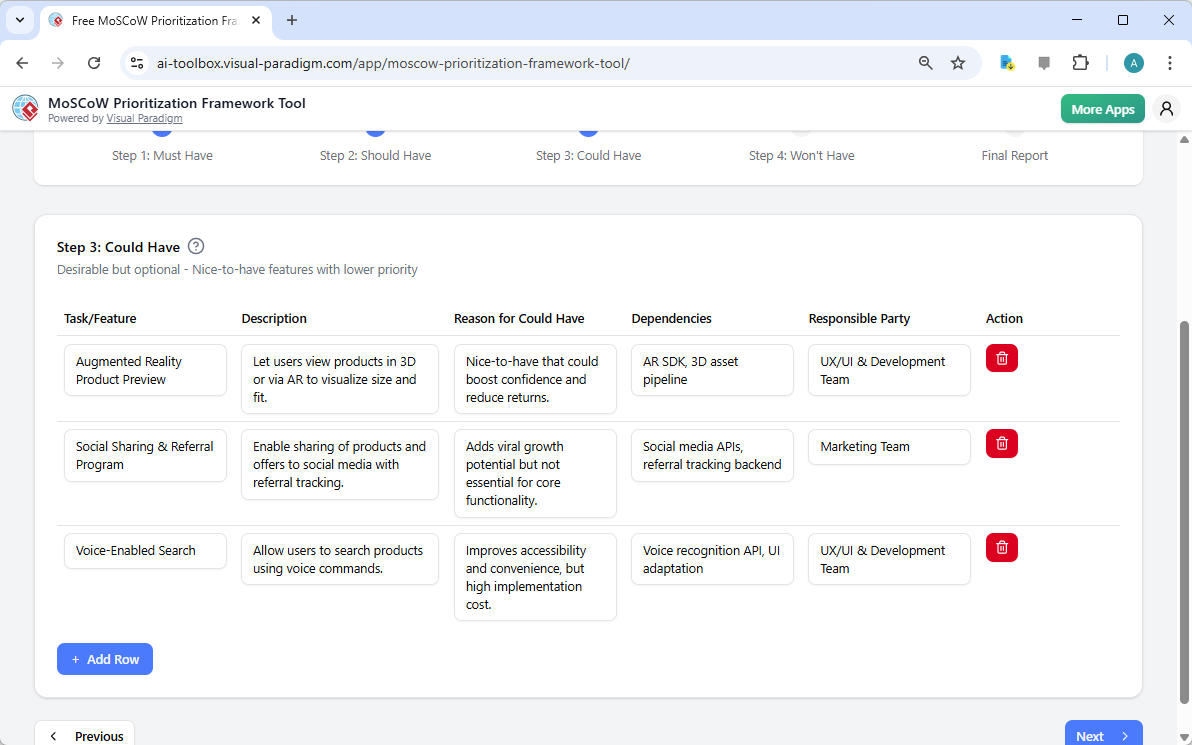Open the Chrome profile avatar icon
Viewport: 1192px width, 745px height.
coord(1133,62)
